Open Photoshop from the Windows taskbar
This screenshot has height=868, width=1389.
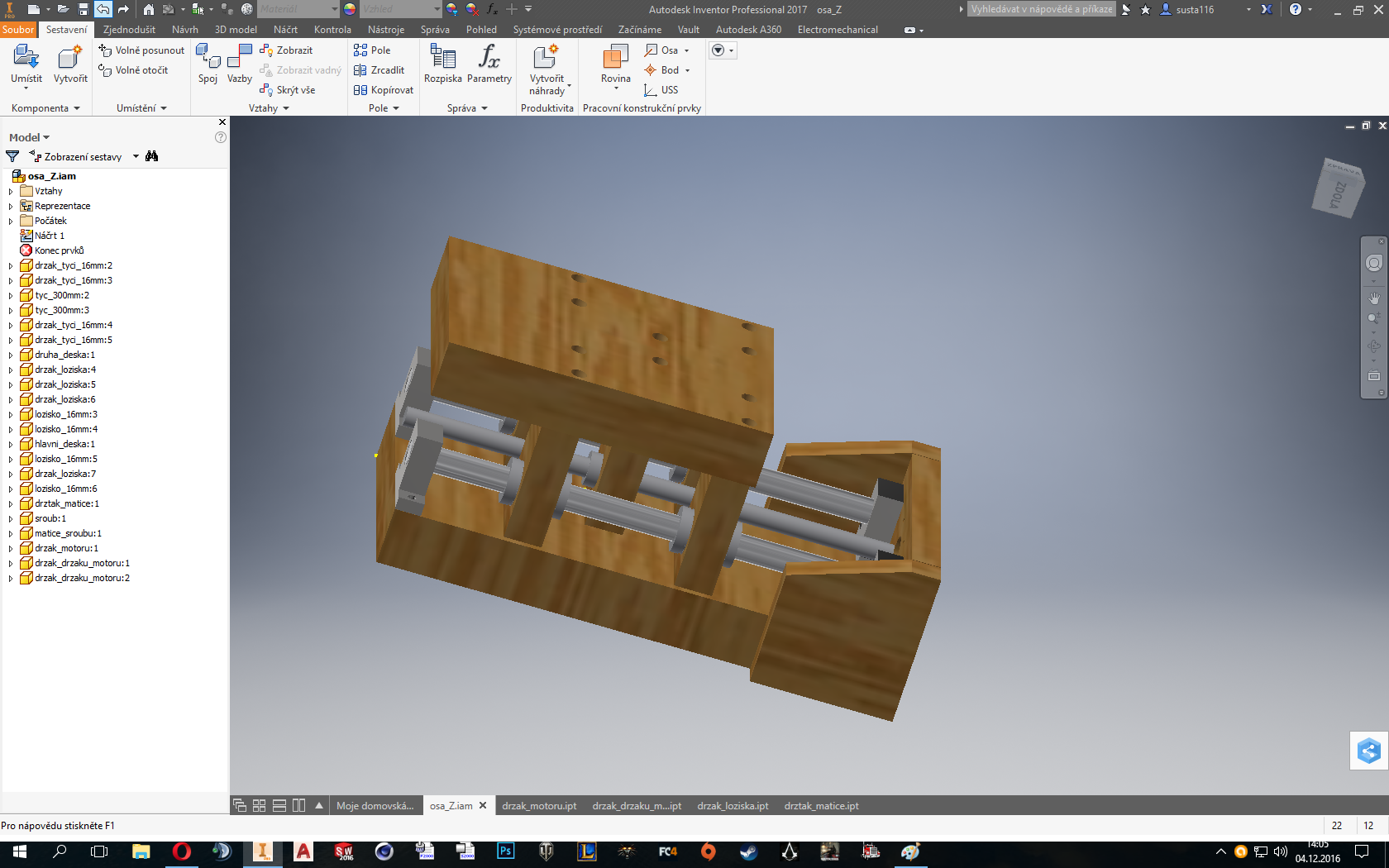coord(505,851)
